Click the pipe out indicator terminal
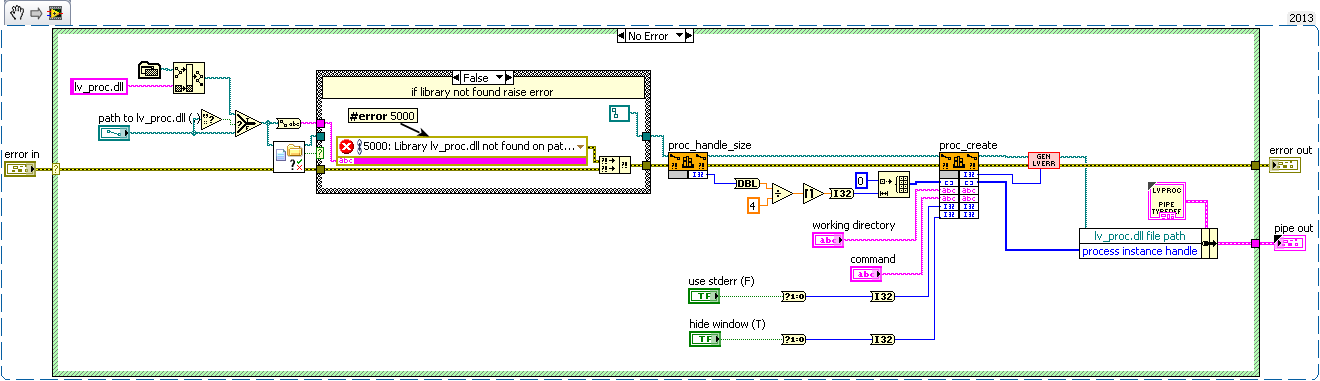1320x381 pixels. pyautogui.click(x=1290, y=244)
